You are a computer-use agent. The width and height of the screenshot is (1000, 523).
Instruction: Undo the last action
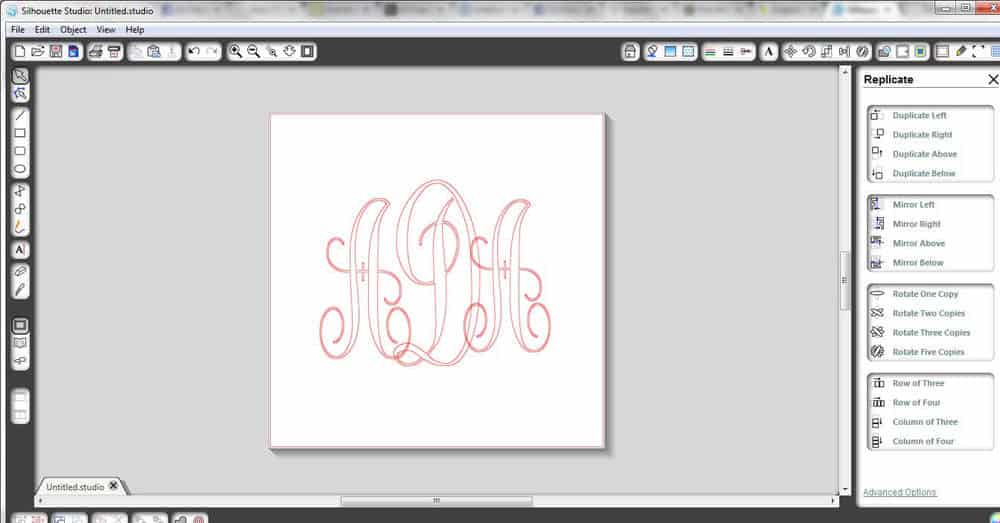pyautogui.click(x=194, y=51)
